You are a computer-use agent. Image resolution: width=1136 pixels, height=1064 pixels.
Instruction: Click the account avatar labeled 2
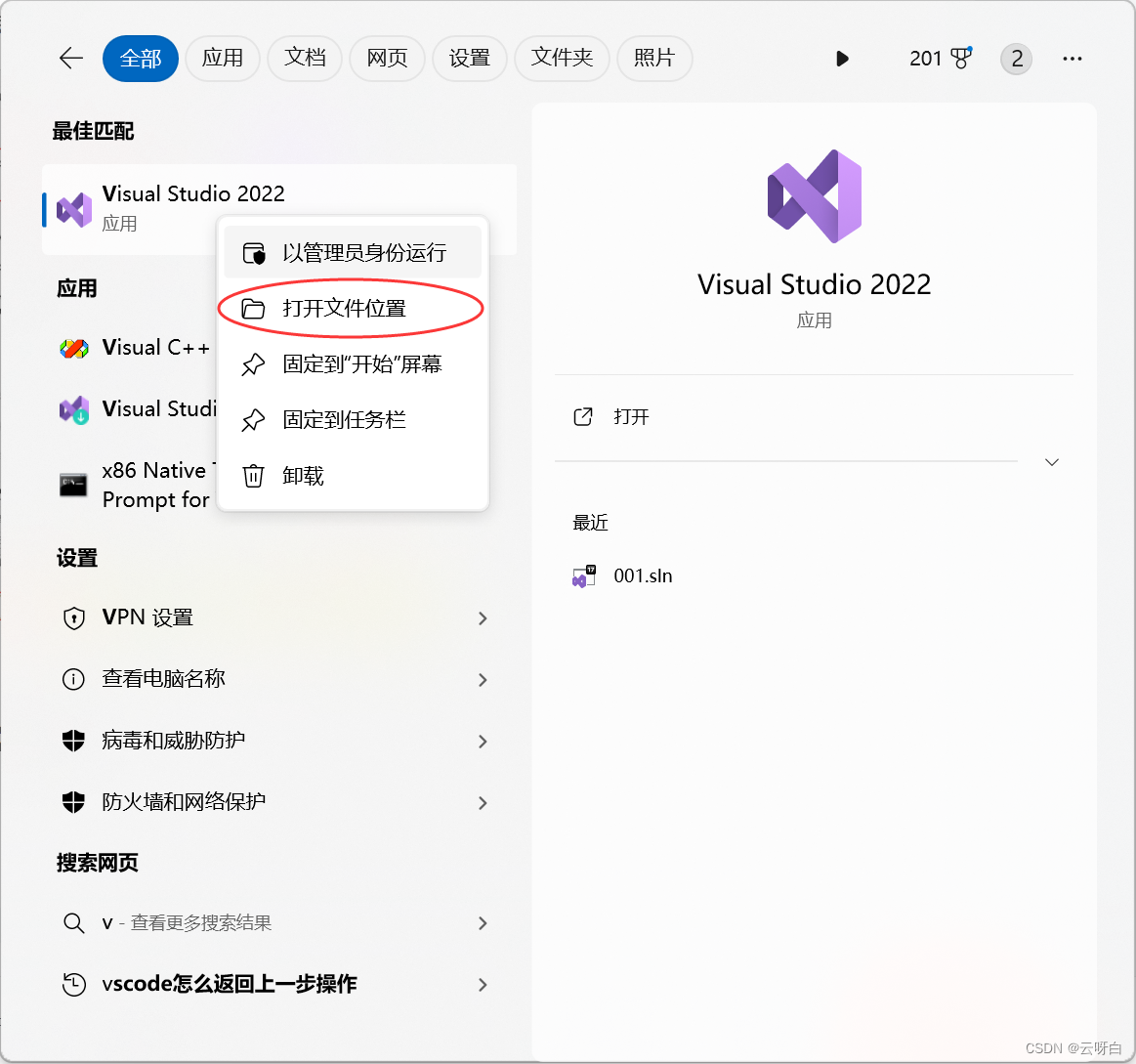(1017, 59)
